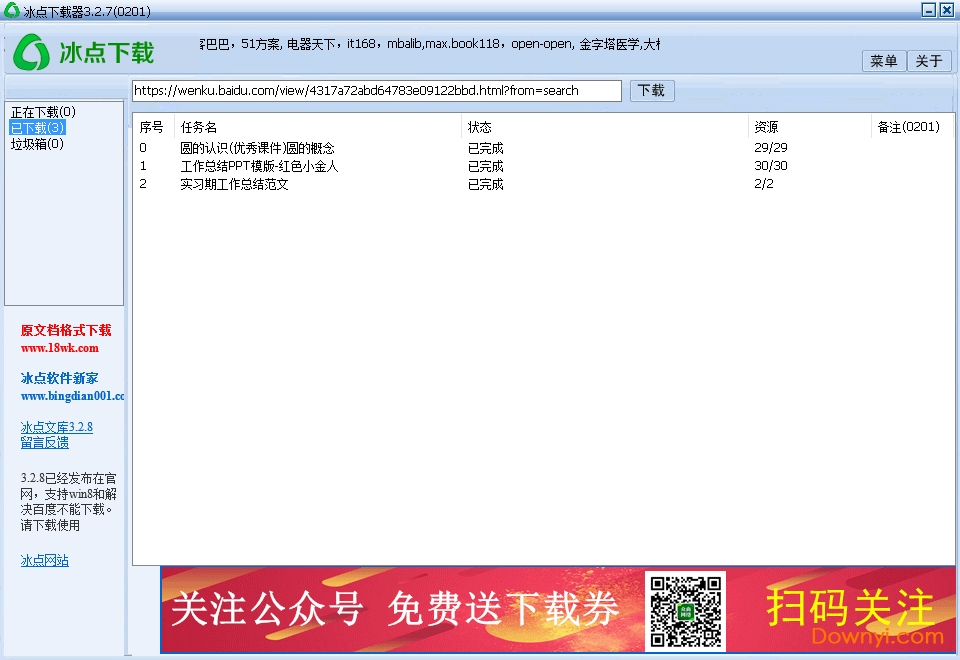Sort by 状态 column header

480,127
